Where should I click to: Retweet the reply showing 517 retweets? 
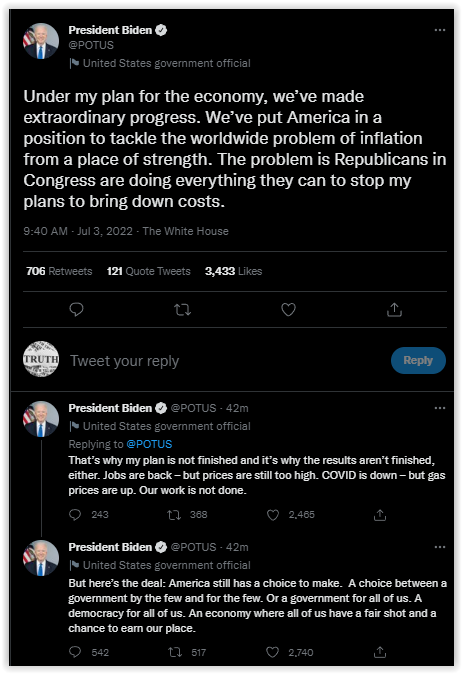(174, 652)
